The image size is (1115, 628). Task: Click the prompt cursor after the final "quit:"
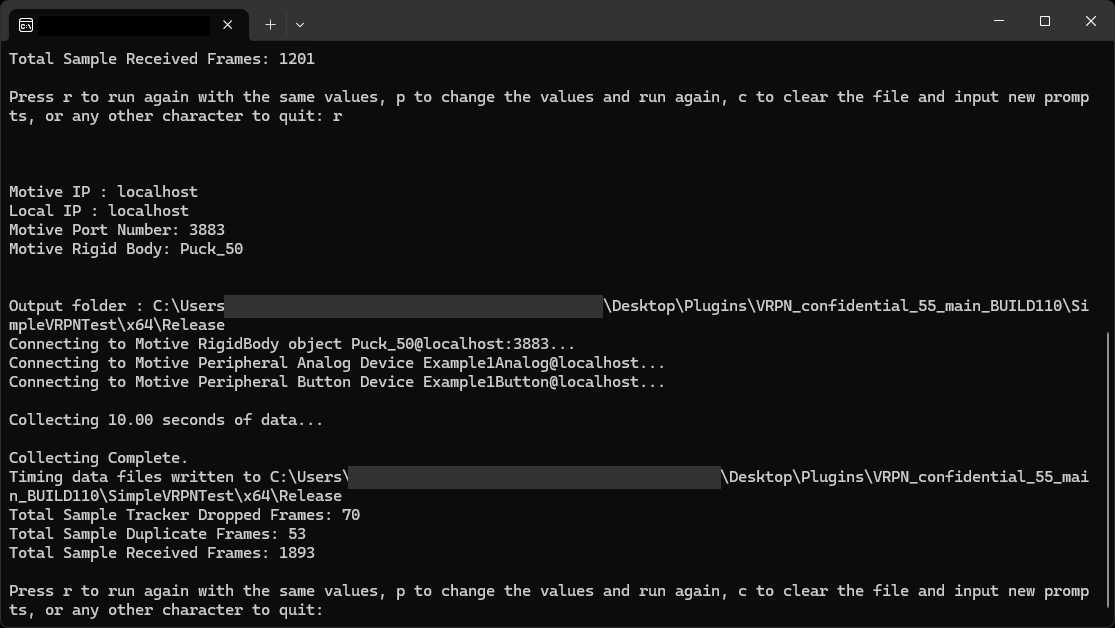point(335,610)
